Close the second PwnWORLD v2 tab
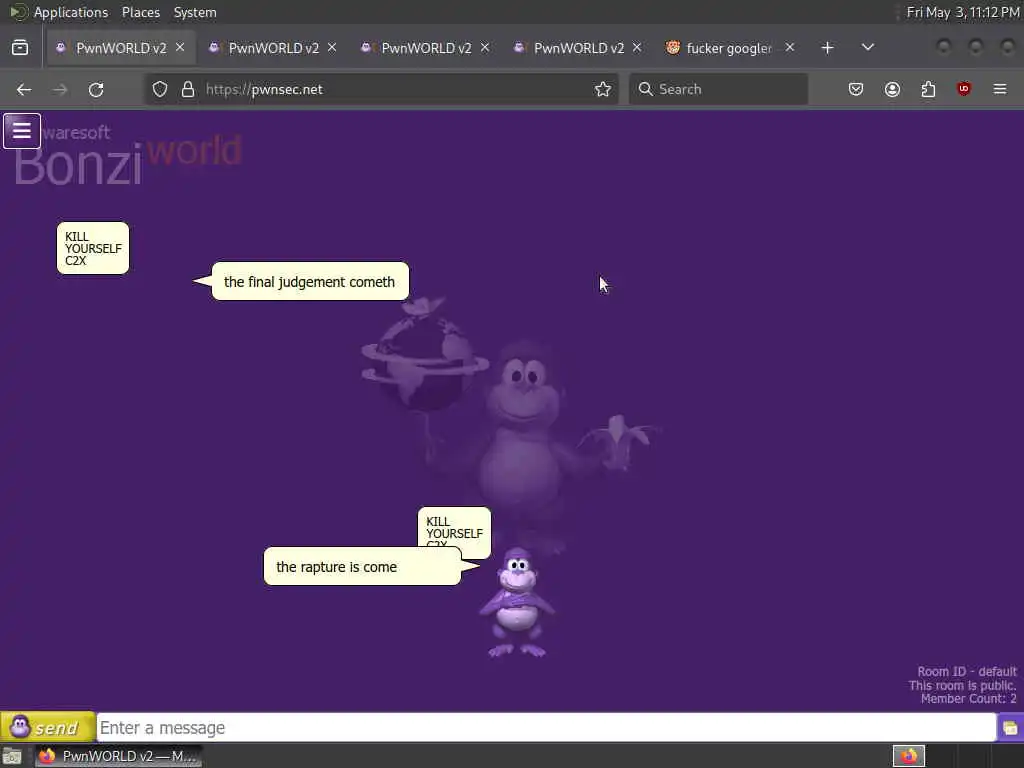This screenshot has width=1024, height=768. [x=332, y=48]
